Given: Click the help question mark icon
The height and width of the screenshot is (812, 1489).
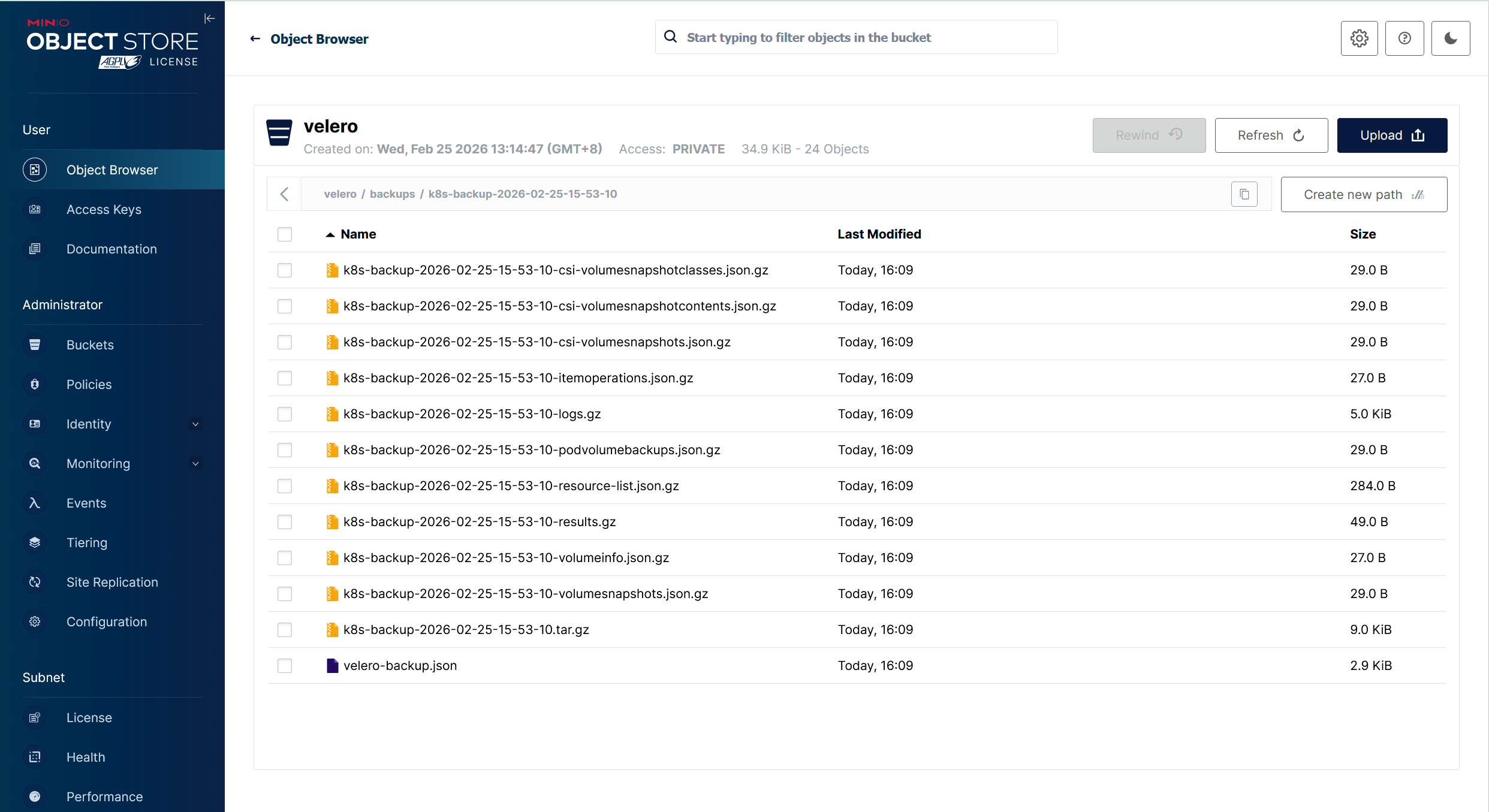Looking at the screenshot, I should [1404, 38].
